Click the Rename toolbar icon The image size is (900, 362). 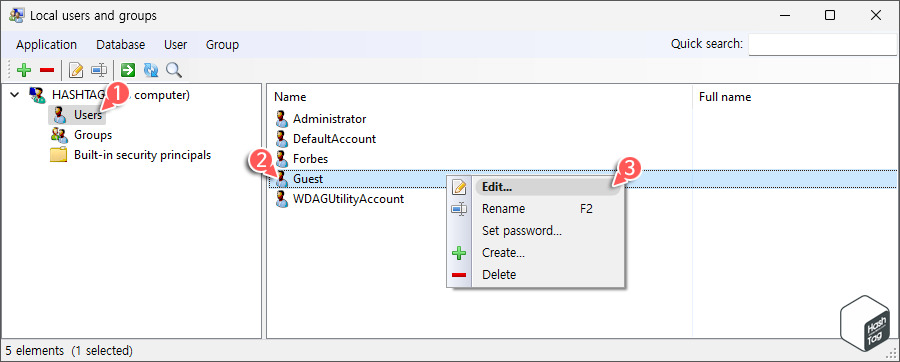coord(99,71)
